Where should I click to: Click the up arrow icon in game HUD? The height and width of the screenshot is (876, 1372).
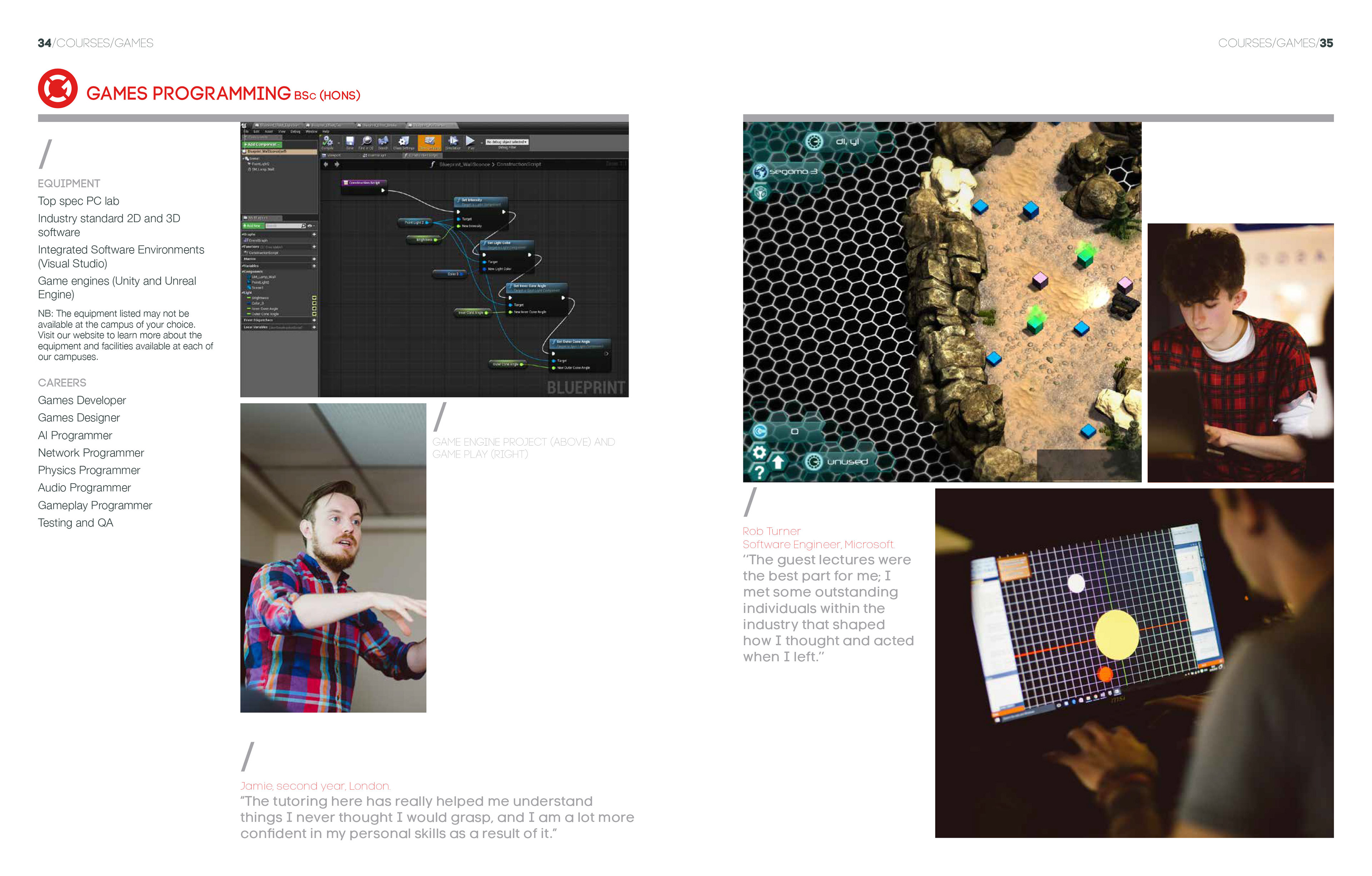point(778,462)
